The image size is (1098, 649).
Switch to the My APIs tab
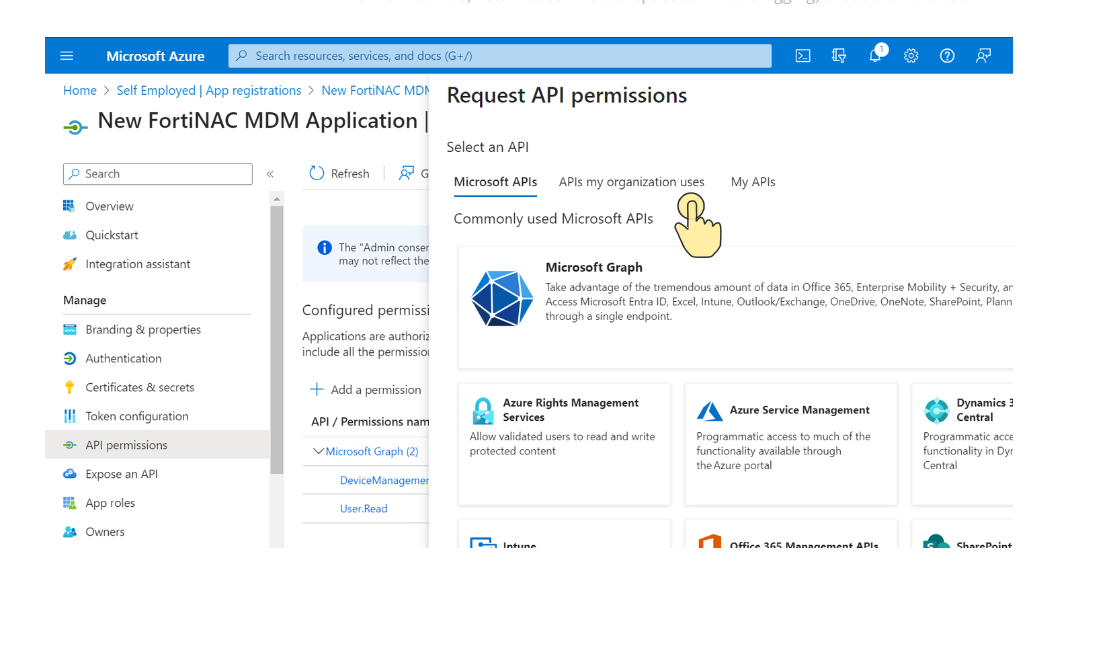[753, 182]
